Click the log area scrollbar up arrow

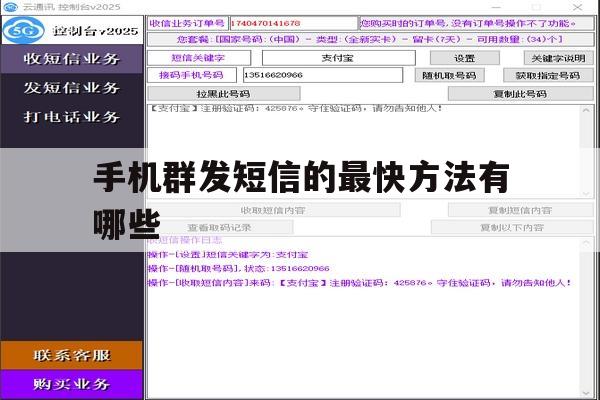tap(586, 243)
